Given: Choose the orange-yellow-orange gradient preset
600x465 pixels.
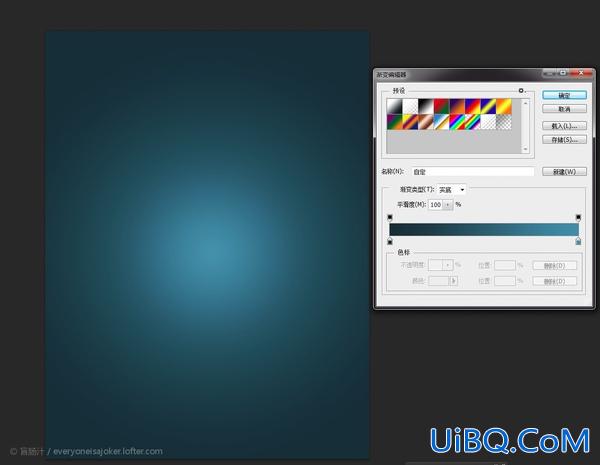Looking at the screenshot, I should coord(504,106).
